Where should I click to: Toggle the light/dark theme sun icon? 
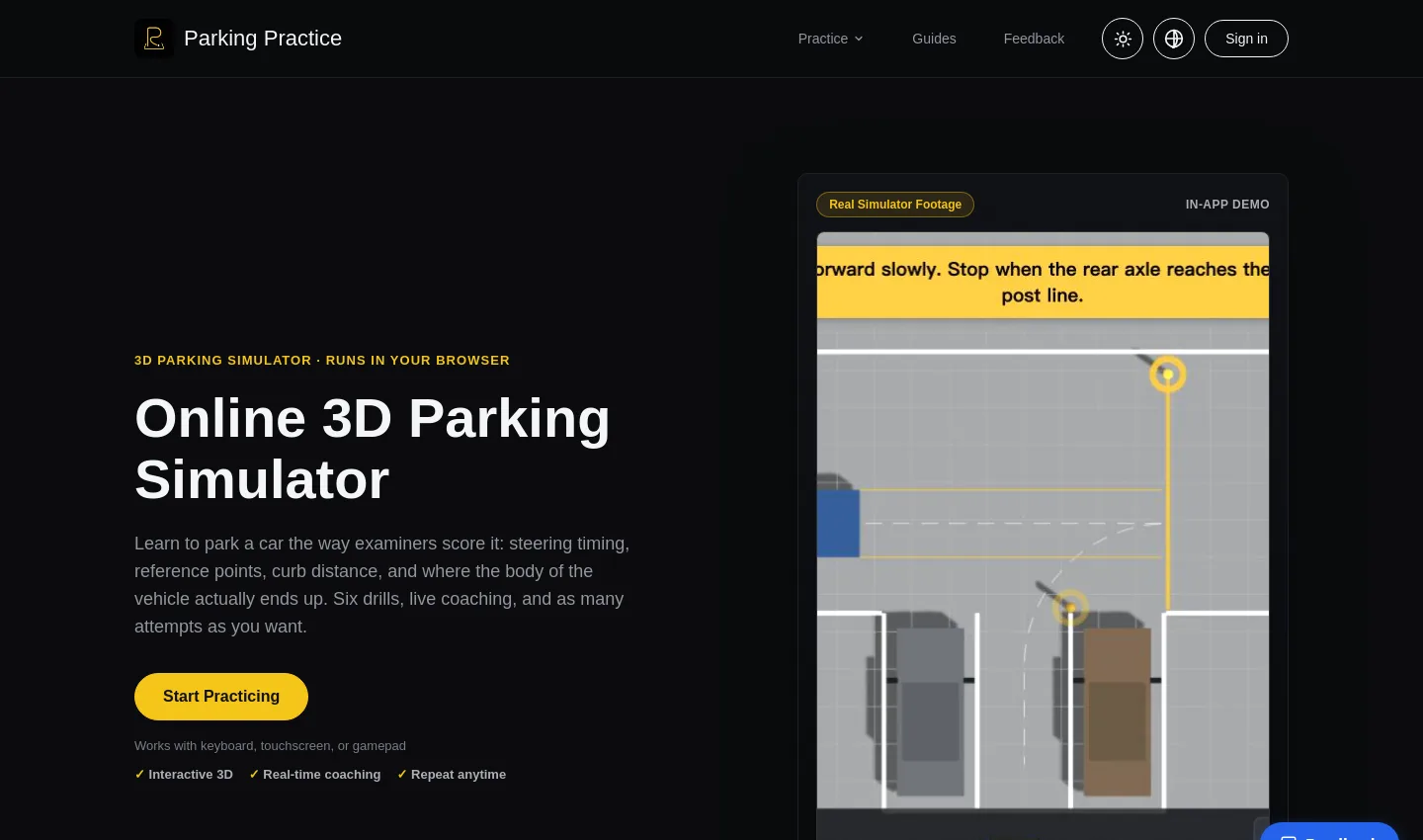point(1123,39)
